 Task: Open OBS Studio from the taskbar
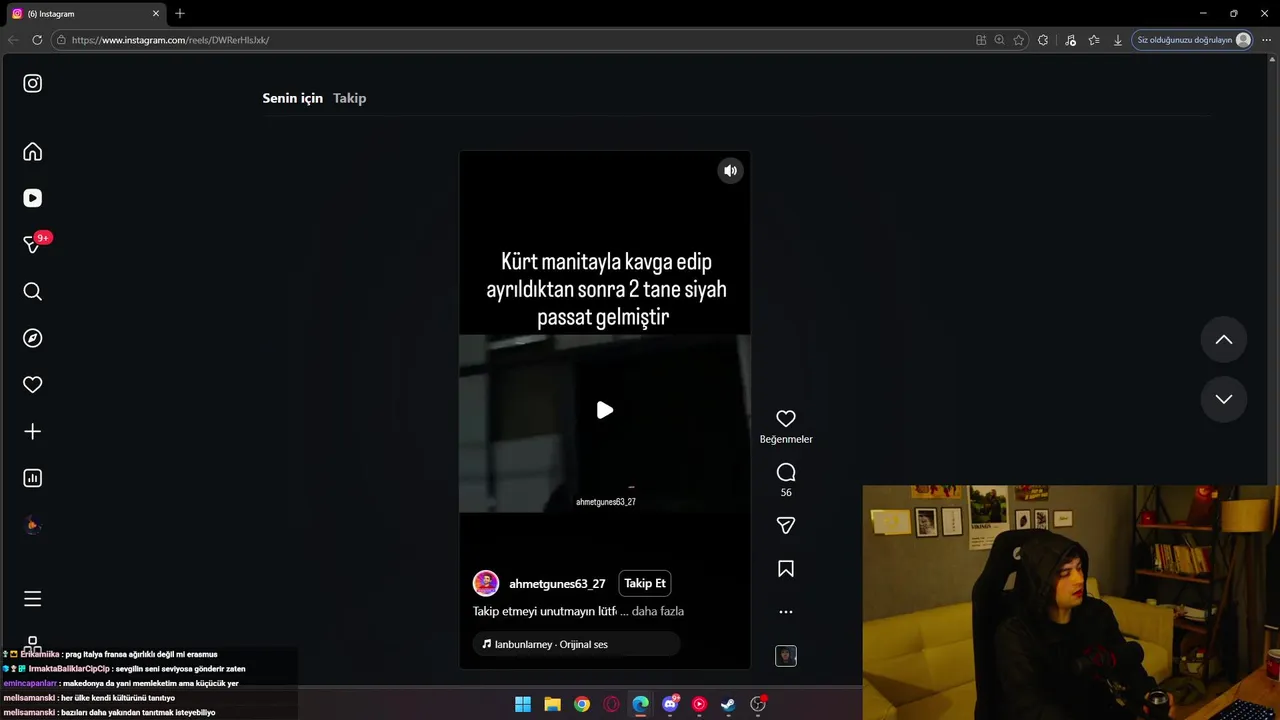coord(758,704)
